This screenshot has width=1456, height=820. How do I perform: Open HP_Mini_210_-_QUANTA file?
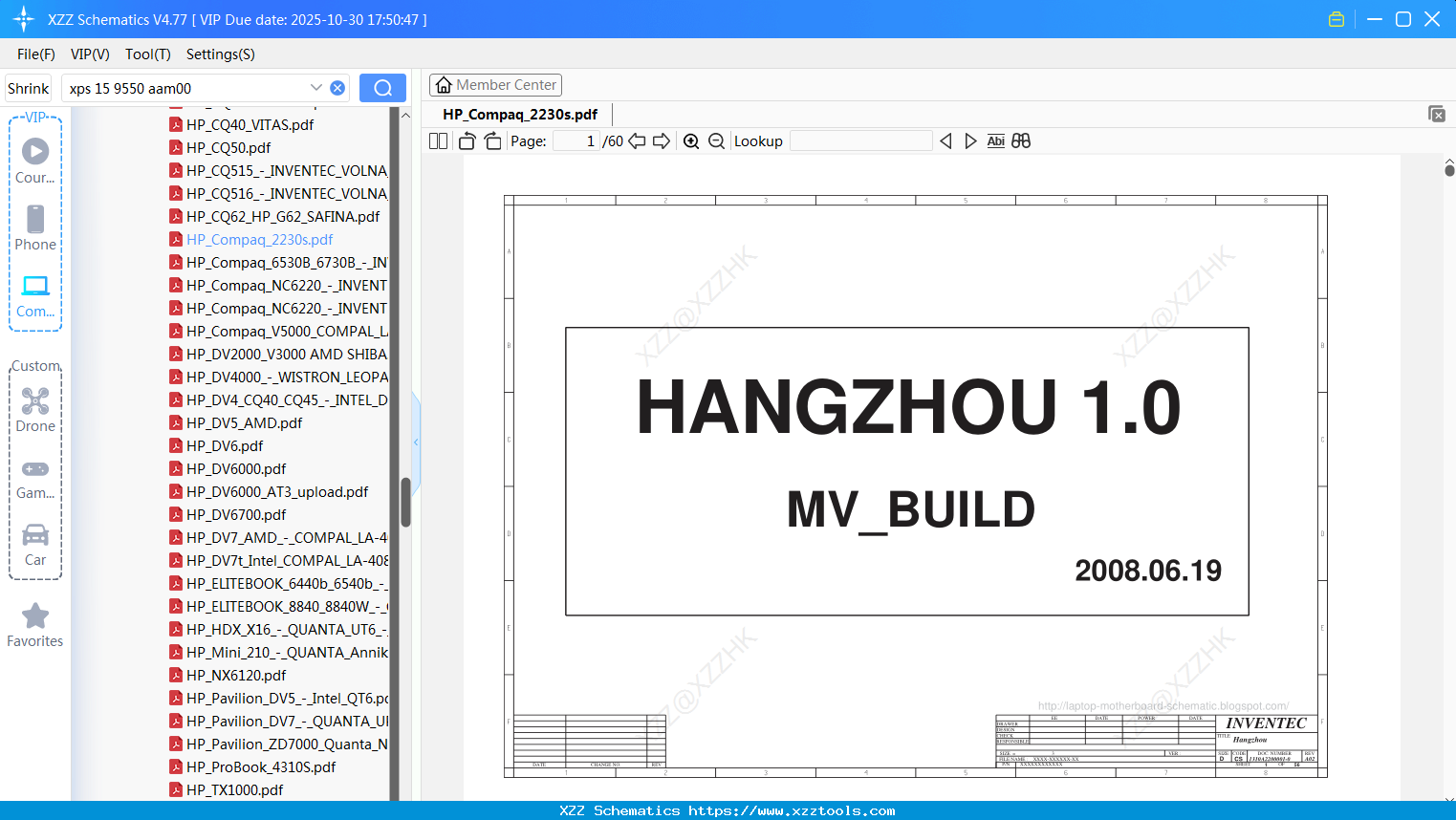pyautogui.click(x=278, y=652)
